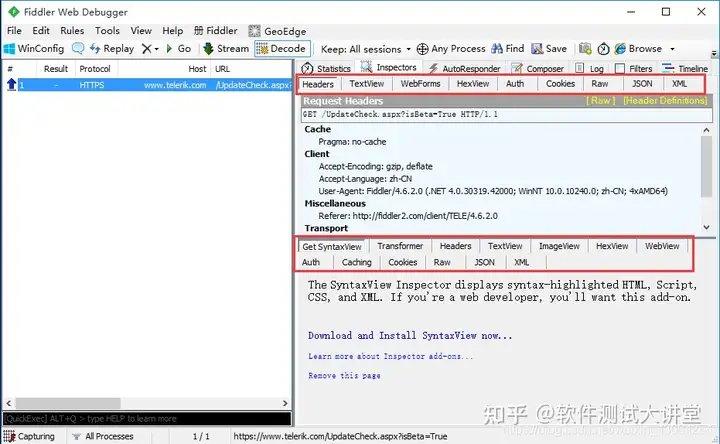
Task: Click the Remove this page link
Action: [344, 376]
